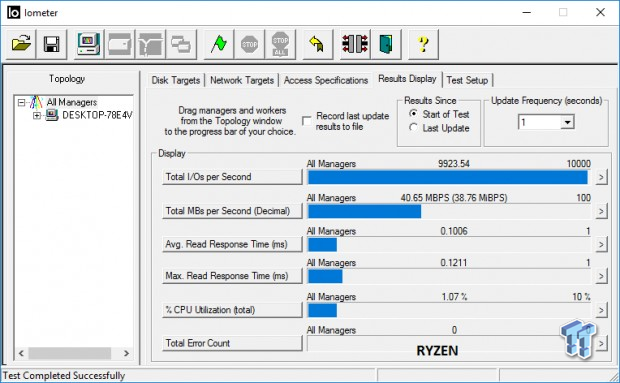Select the All Managers tree node

pos(72,102)
